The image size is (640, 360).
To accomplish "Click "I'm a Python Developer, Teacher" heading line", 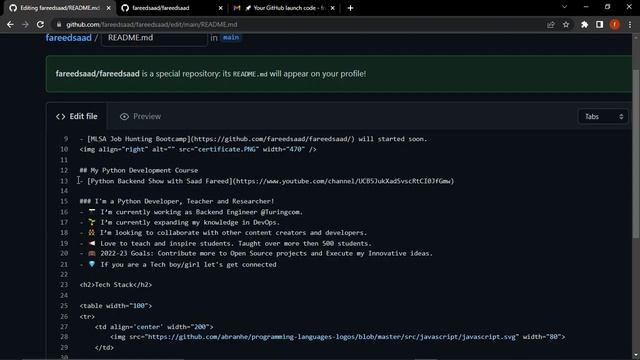I will click(x=177, y=201).
